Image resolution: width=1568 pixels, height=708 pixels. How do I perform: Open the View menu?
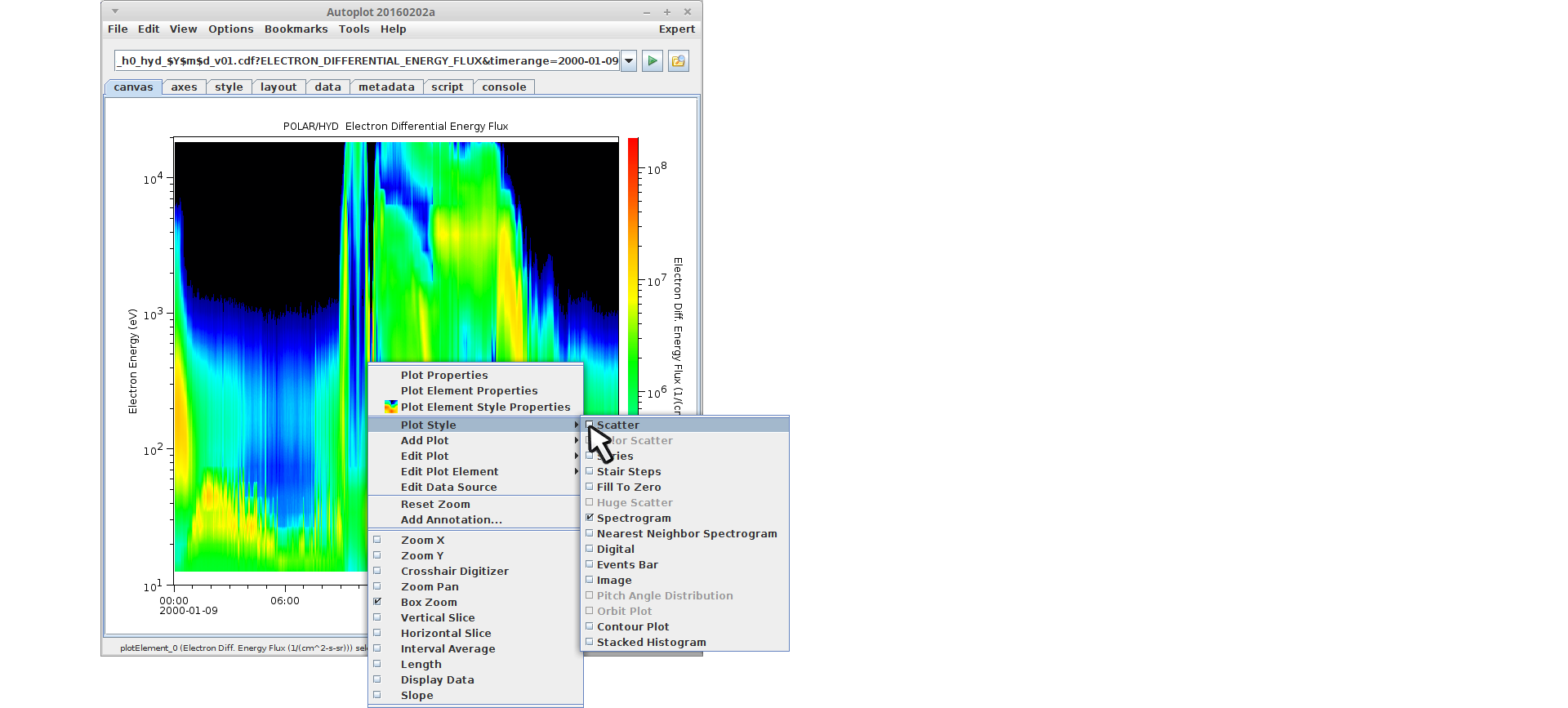[x=183, y=29]
